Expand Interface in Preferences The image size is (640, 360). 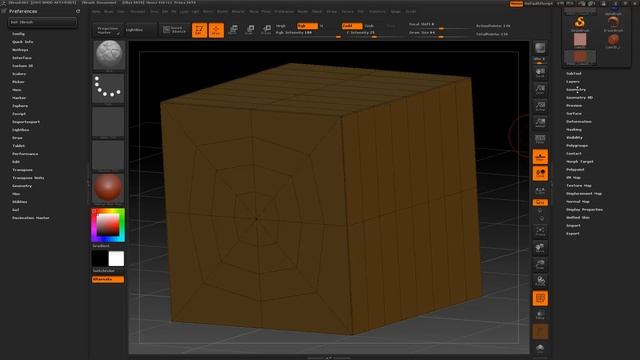(22, 58)
